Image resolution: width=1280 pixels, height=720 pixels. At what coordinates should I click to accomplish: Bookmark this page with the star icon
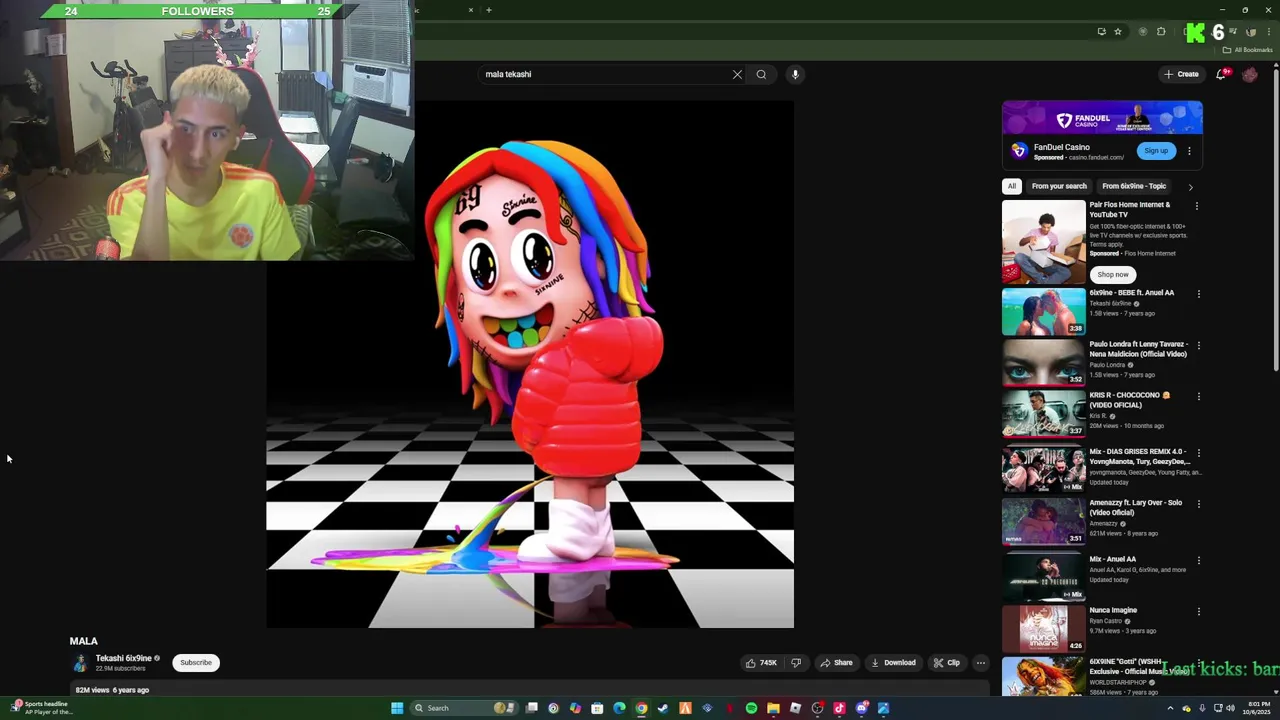tap(1118, 31)
